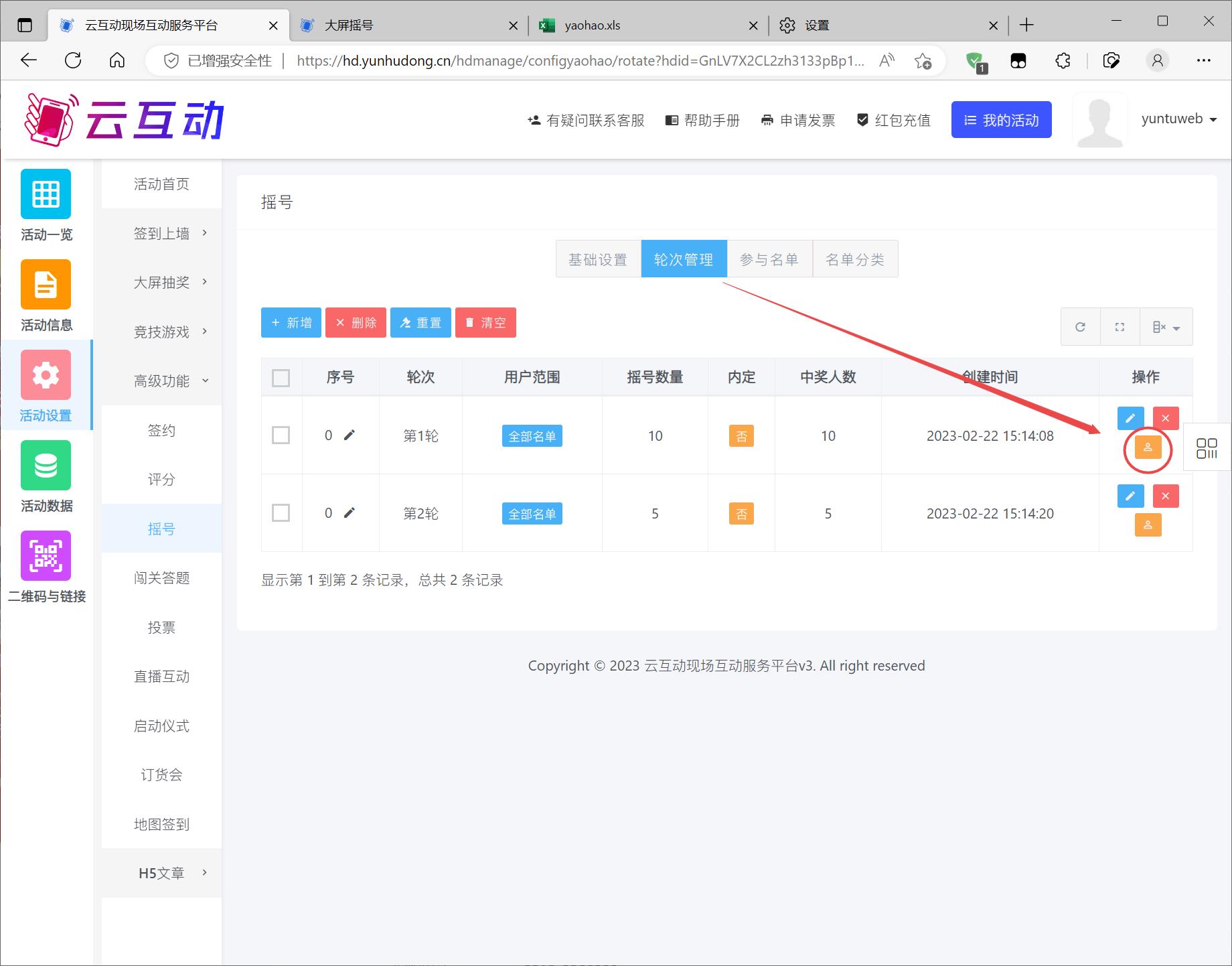The height and width of the screenshot is (966, 1232).
Task: Open the read aloud icon in address bar
Action: pos(887,61)
